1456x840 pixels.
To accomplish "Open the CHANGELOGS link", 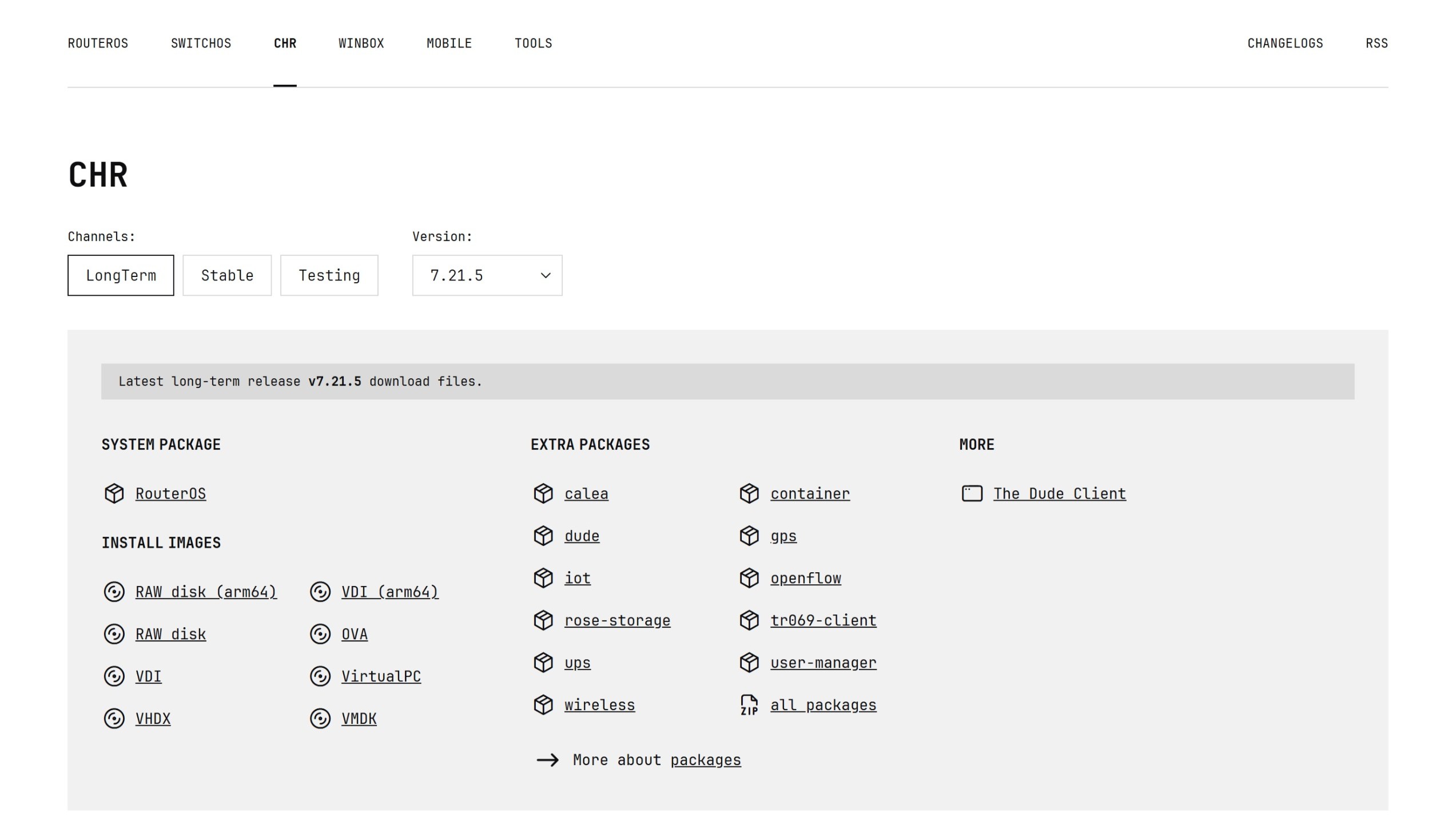I will pos(1285,43).
